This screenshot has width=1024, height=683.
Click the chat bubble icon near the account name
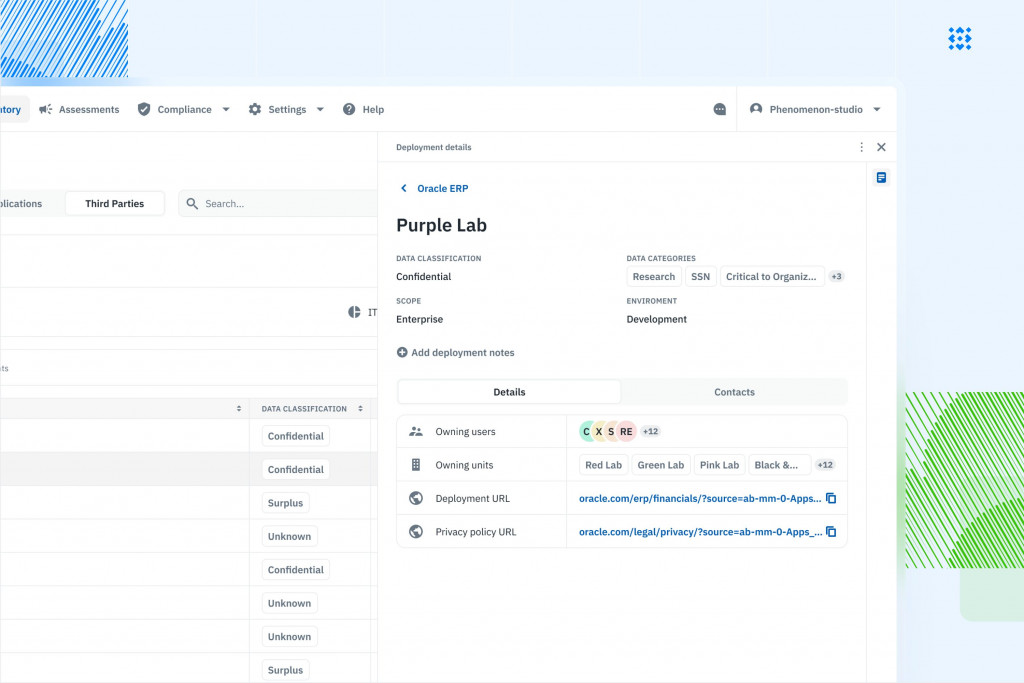720,109
